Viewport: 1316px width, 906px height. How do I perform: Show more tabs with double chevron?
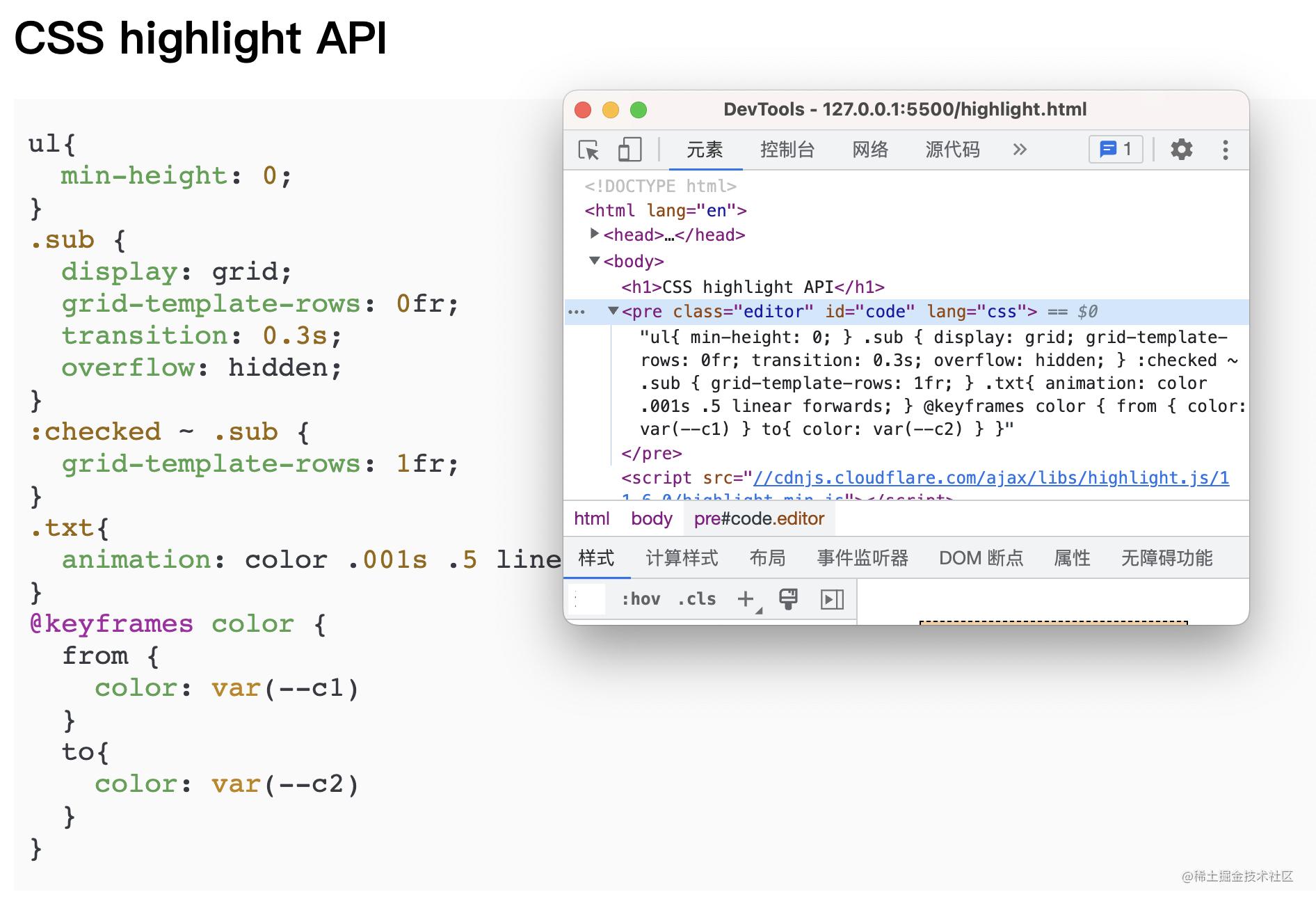point(1020,150)
